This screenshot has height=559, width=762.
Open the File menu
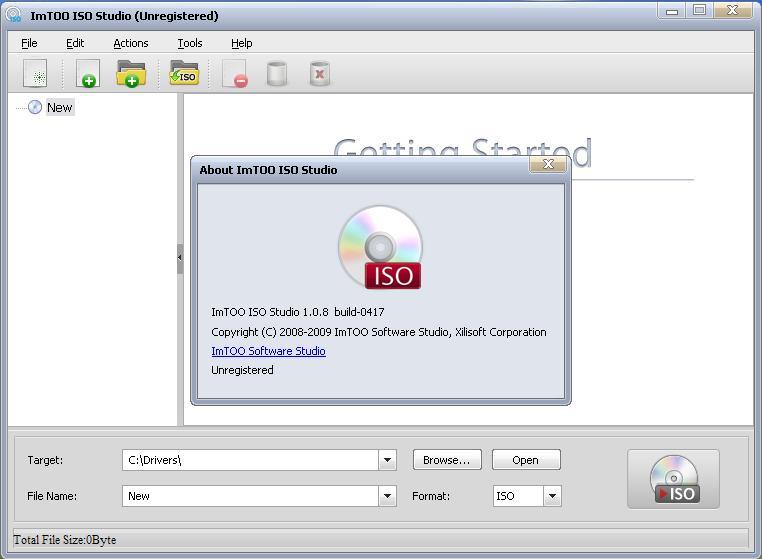(x=29, y=43)
